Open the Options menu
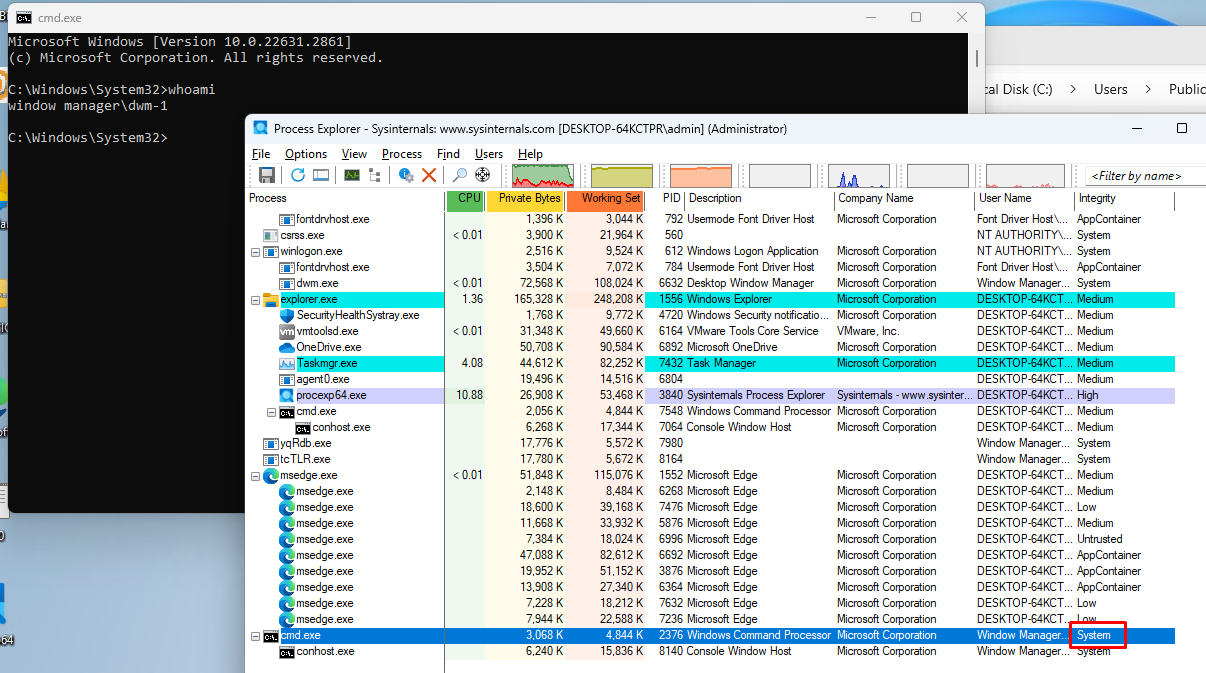Viewport: 1206px width, 673px height. click(x=306, y=154)
